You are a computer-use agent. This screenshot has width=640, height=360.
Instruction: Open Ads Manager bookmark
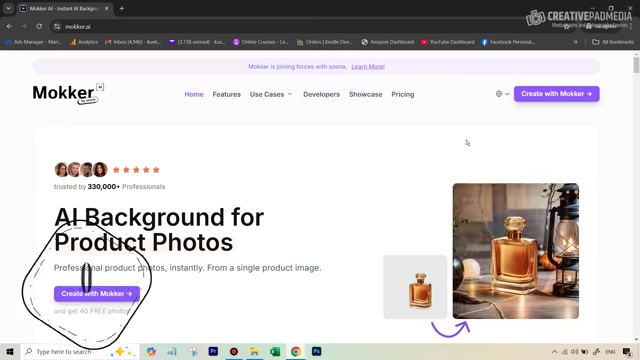33,42
